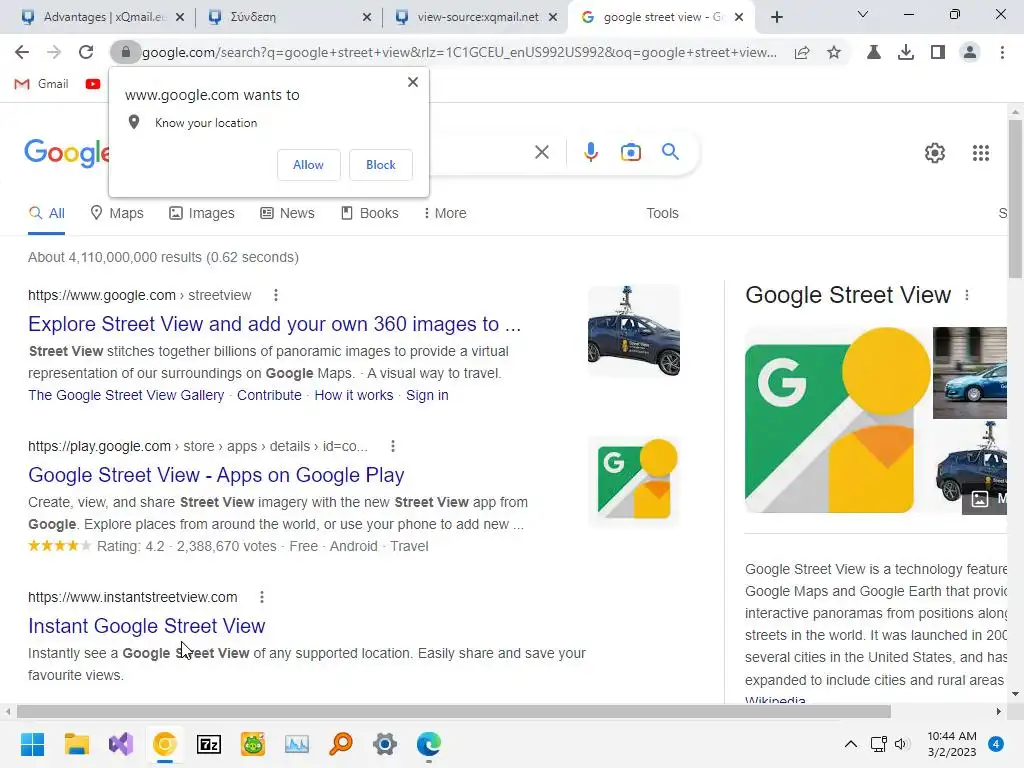Image resolution: width=1024 pixels, height=768 pixels.
Task: Switch to News results tab
Action: click(287, 214)
